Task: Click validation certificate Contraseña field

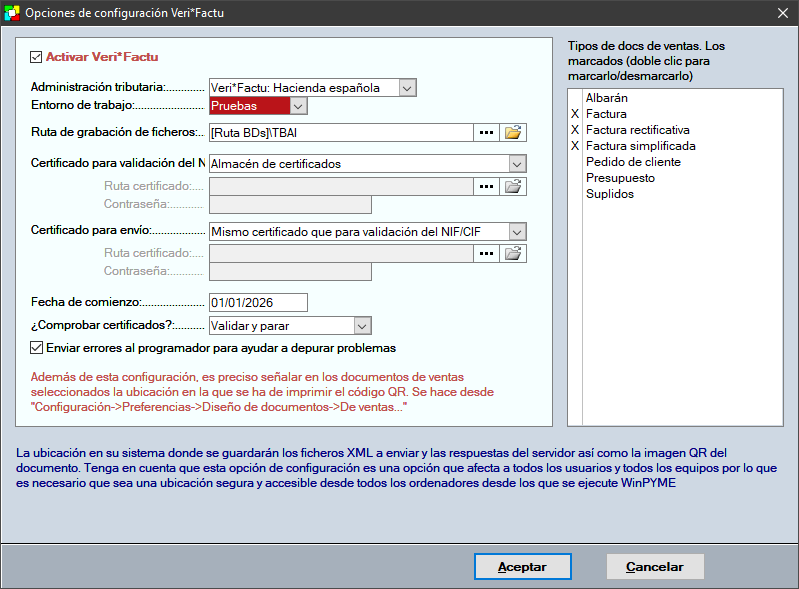Action: (290, 205)
